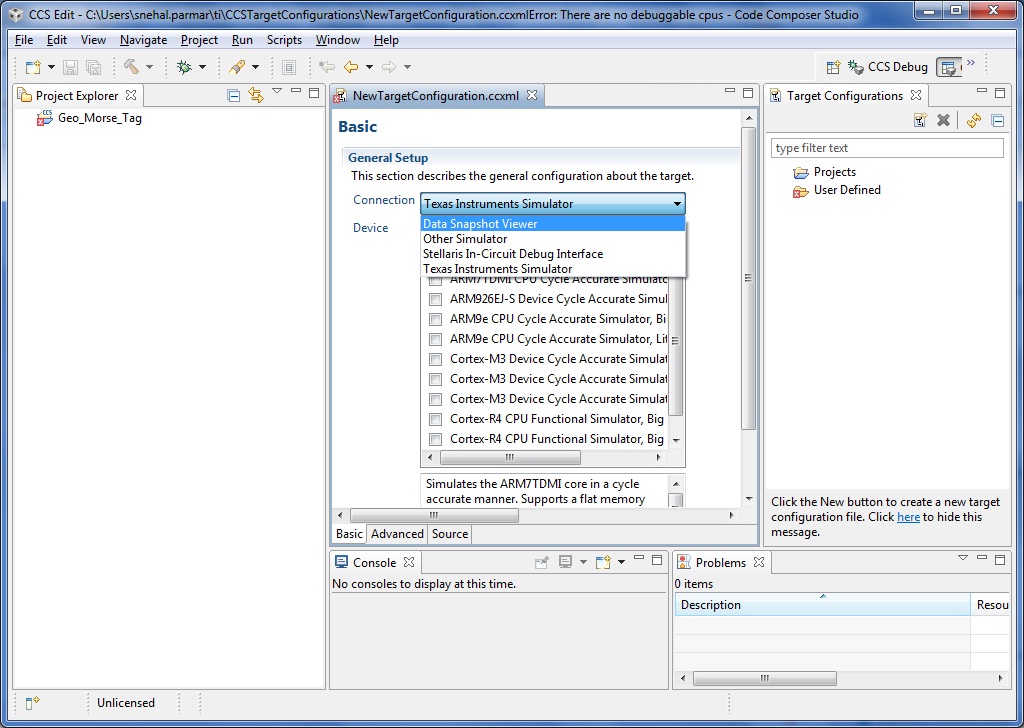Open the Debug dropdown arrow

pos(202,67)
